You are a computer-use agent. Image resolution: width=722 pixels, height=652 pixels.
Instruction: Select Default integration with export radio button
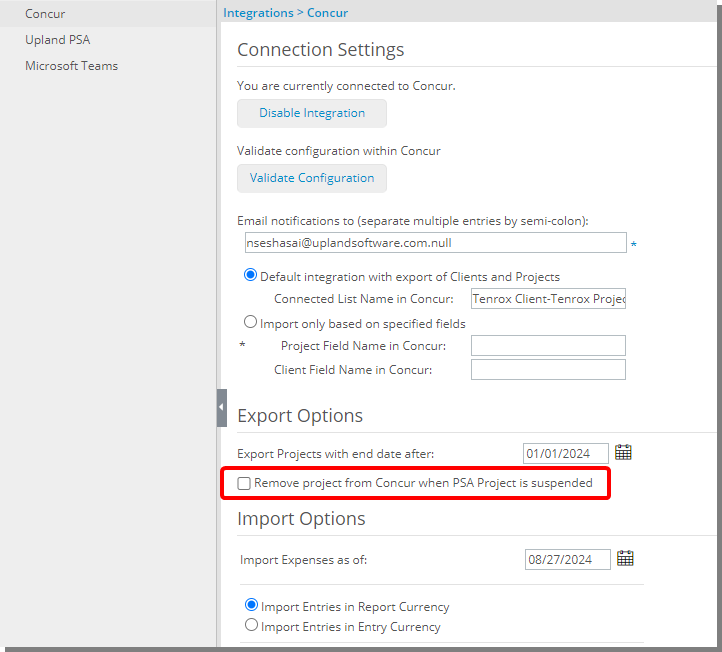click(x=251, y=276)
